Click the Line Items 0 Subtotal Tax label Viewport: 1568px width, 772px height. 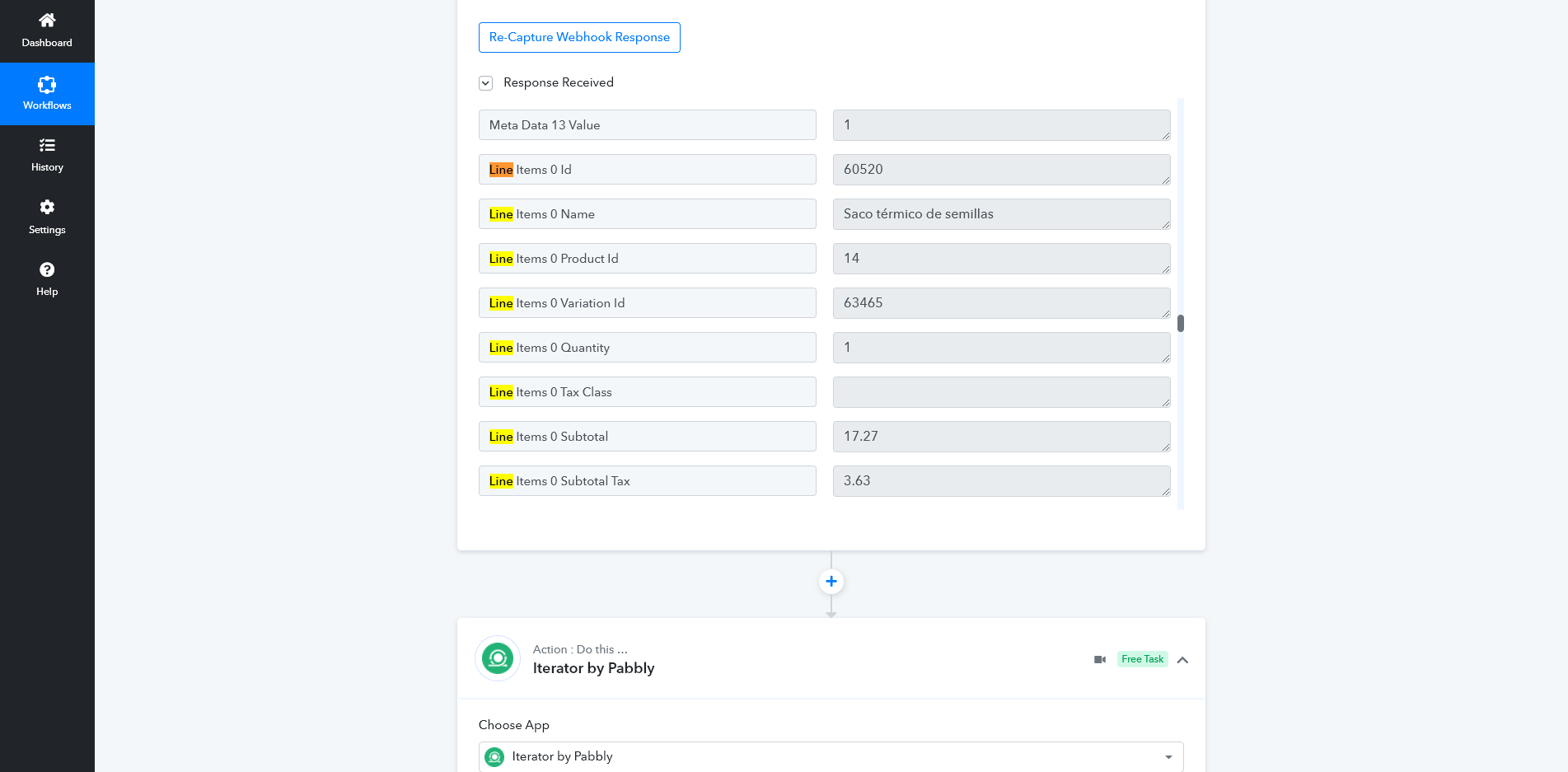[x=559, y=481]
